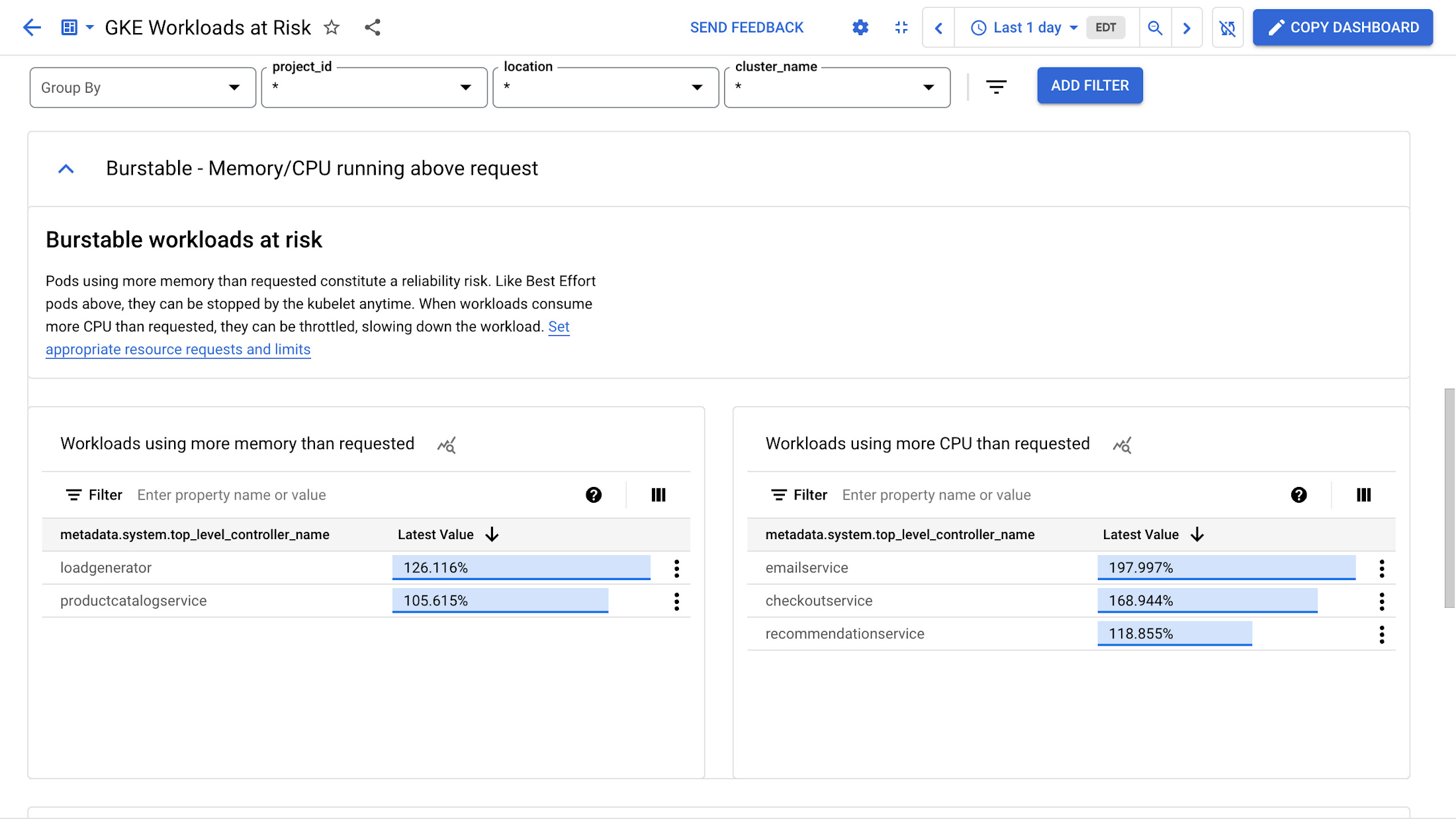Click the filter list icon beside ADD FILTER
Image resolution: width=1456 pixels, height=819 pixels.
click(996, 87)
